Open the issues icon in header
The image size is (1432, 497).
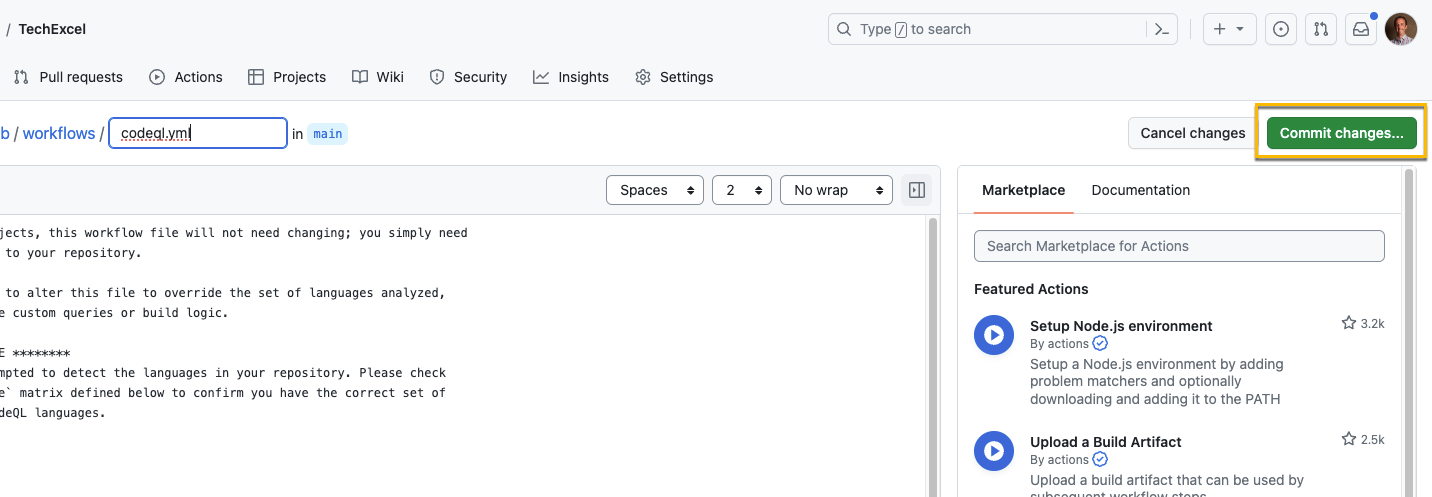coord(1280,29)
